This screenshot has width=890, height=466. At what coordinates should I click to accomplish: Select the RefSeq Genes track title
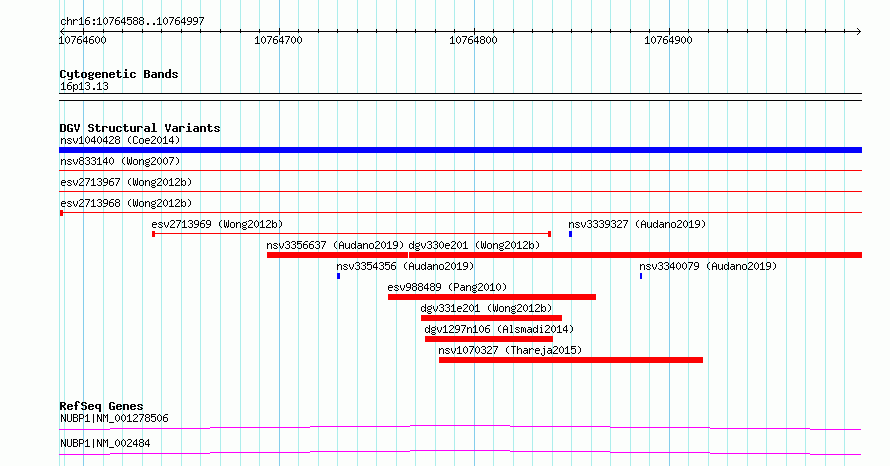coord(101,406)
